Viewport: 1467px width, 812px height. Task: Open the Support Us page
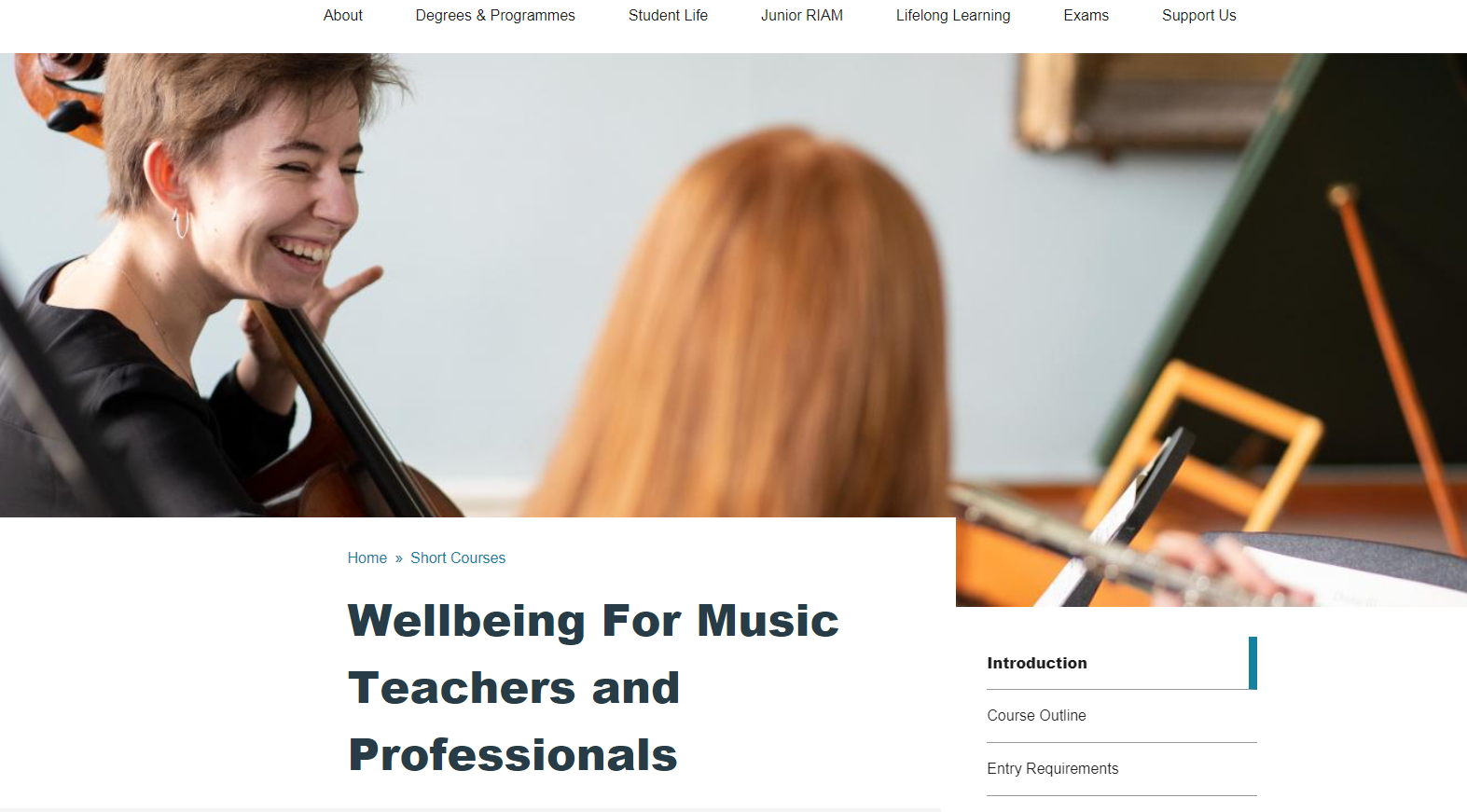point(1198,15)
